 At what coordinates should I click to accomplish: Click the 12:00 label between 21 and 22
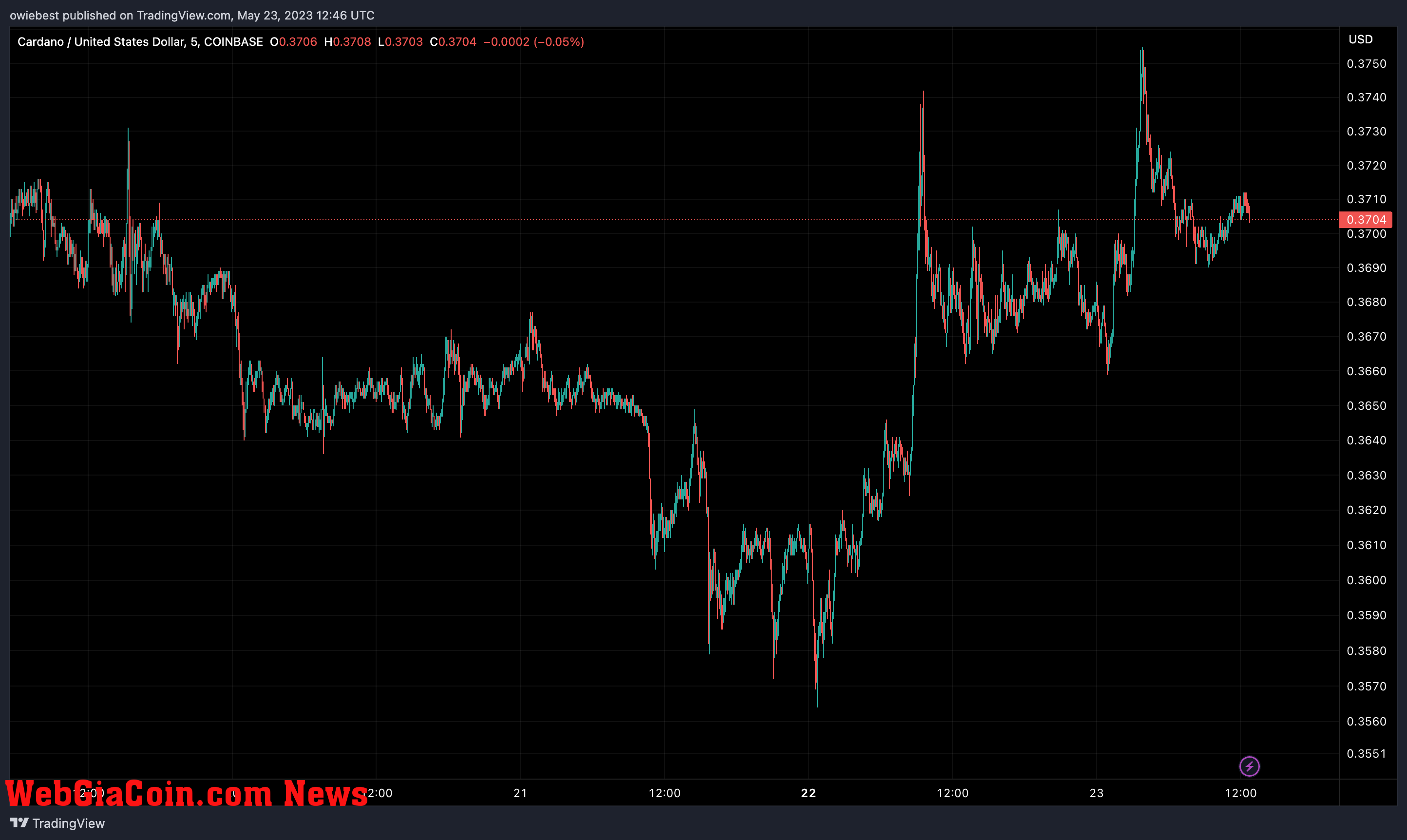pyautogui.click(x=665, y=793)
